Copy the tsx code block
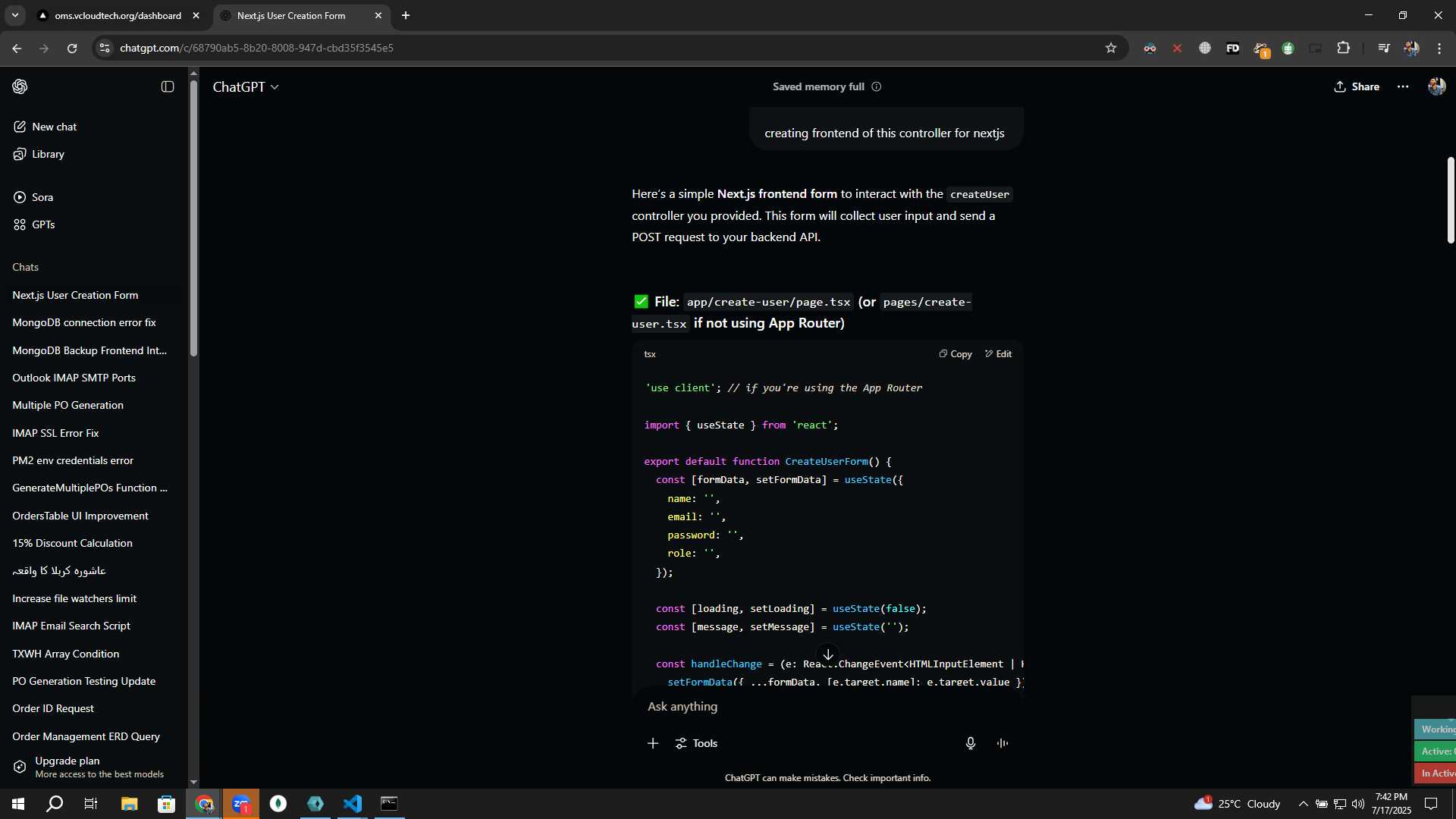Image resolution: width=1456 pixels, height=819 pixels. point(955,354)
